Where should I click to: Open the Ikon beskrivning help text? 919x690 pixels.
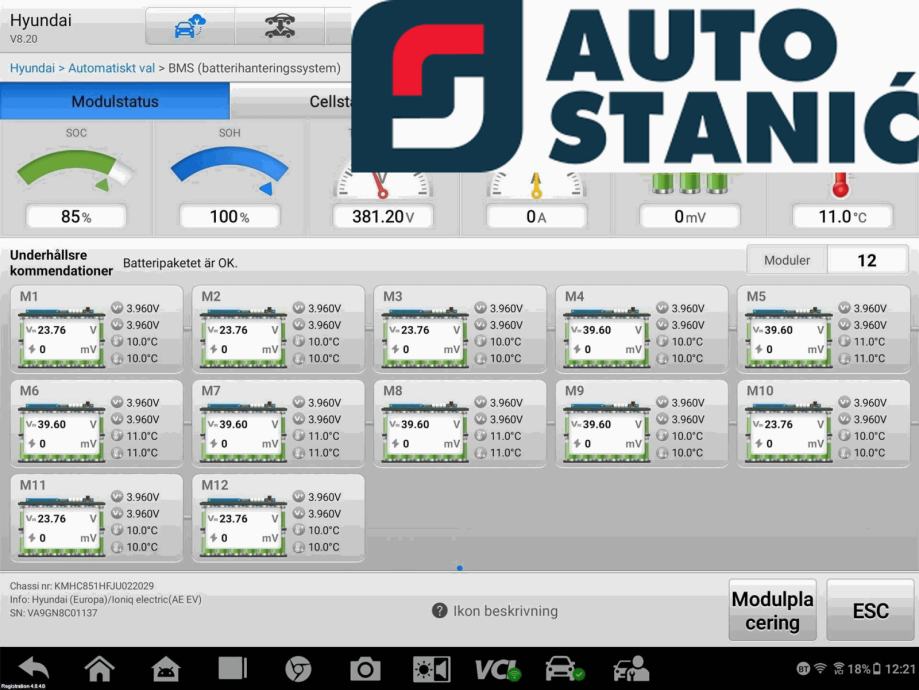(505, 611)
